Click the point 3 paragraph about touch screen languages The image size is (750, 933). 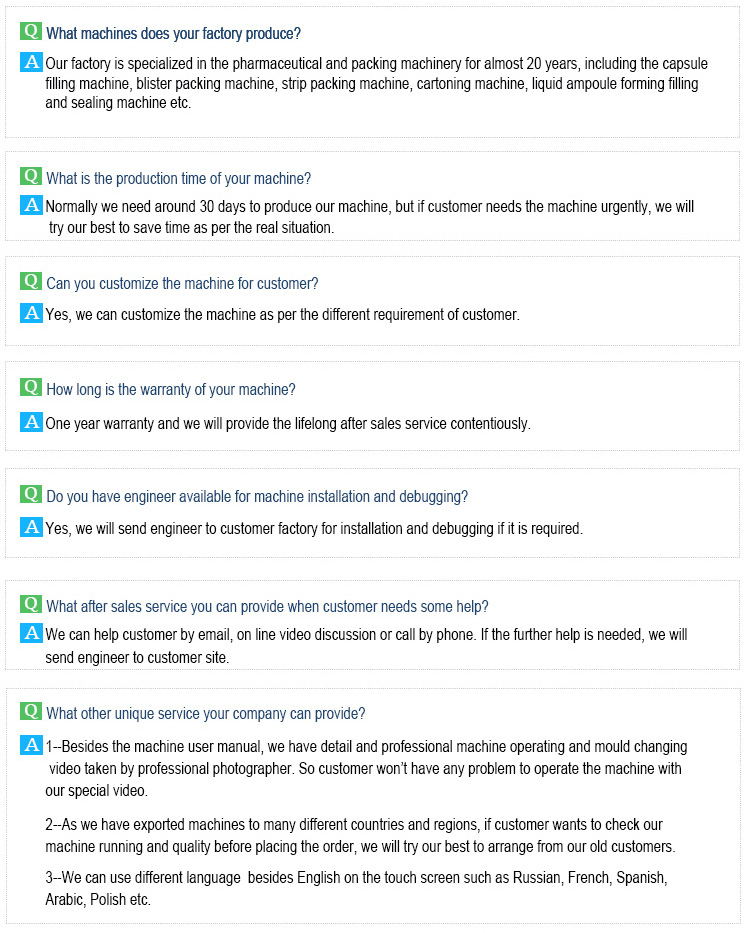point(356,888)
